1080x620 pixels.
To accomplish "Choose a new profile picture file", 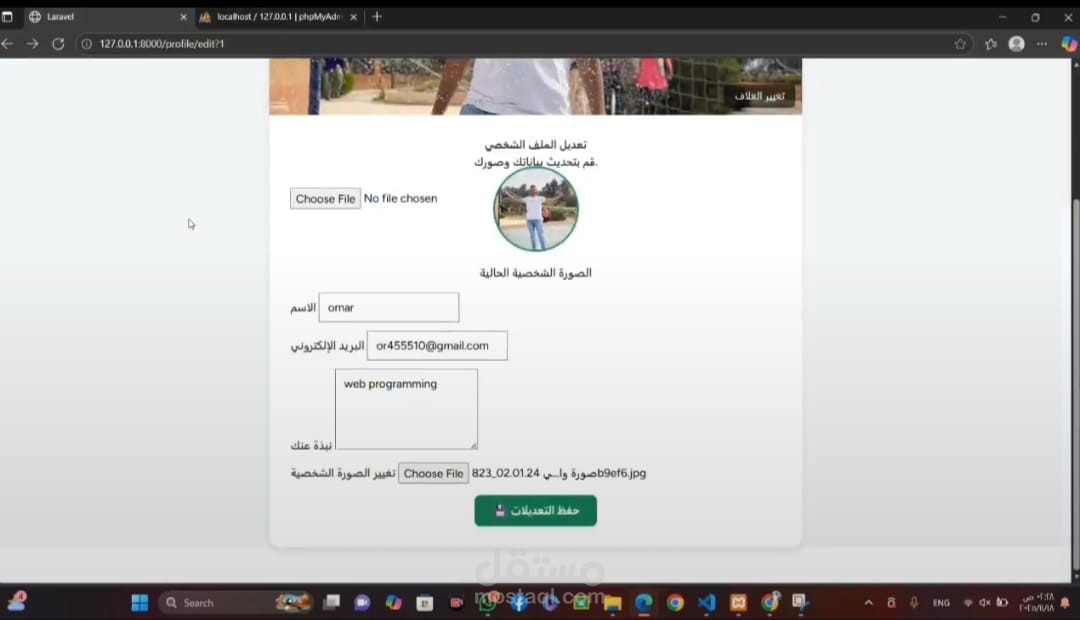I will tap(433, 473).
